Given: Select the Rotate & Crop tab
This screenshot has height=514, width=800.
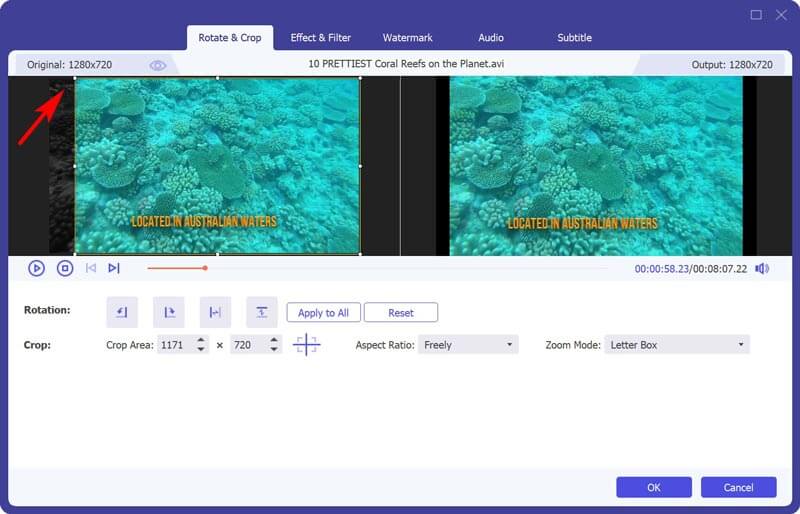Looking at the screenshot, I should (x=230, y=38).
